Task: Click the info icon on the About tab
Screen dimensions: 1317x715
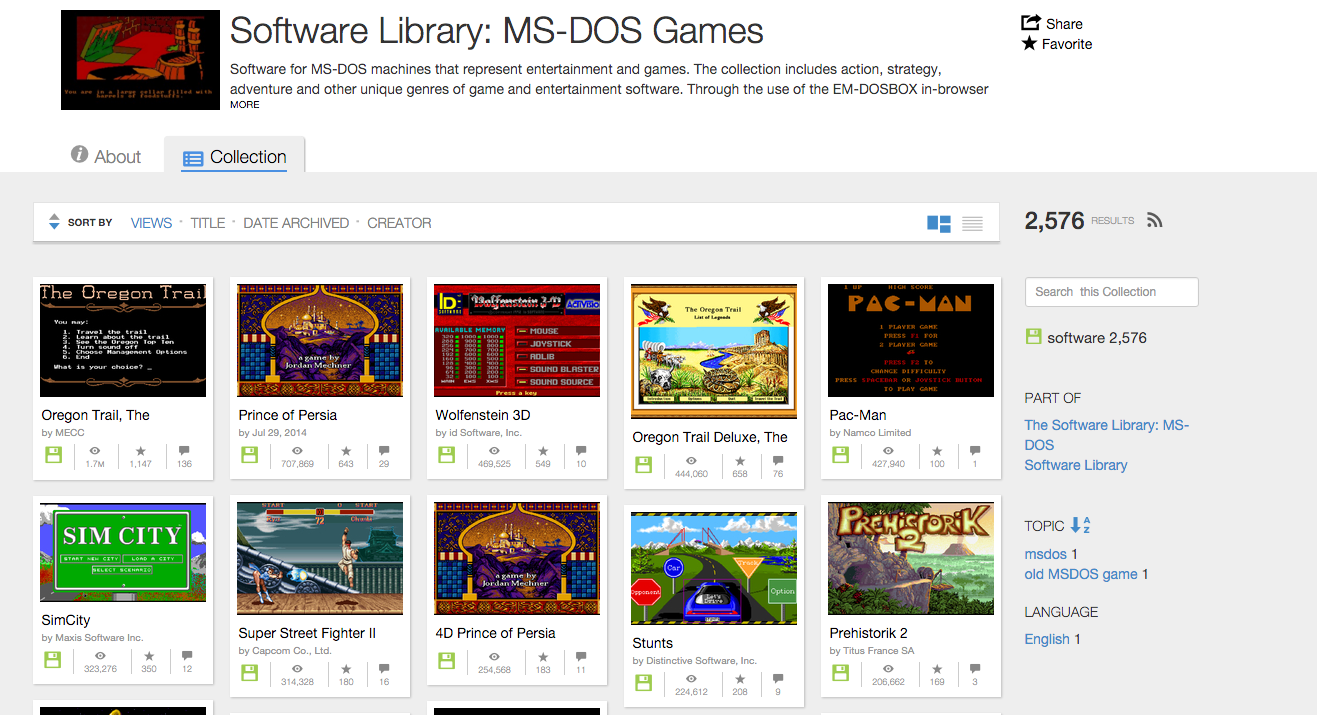Action: click(x=80, y=155)
